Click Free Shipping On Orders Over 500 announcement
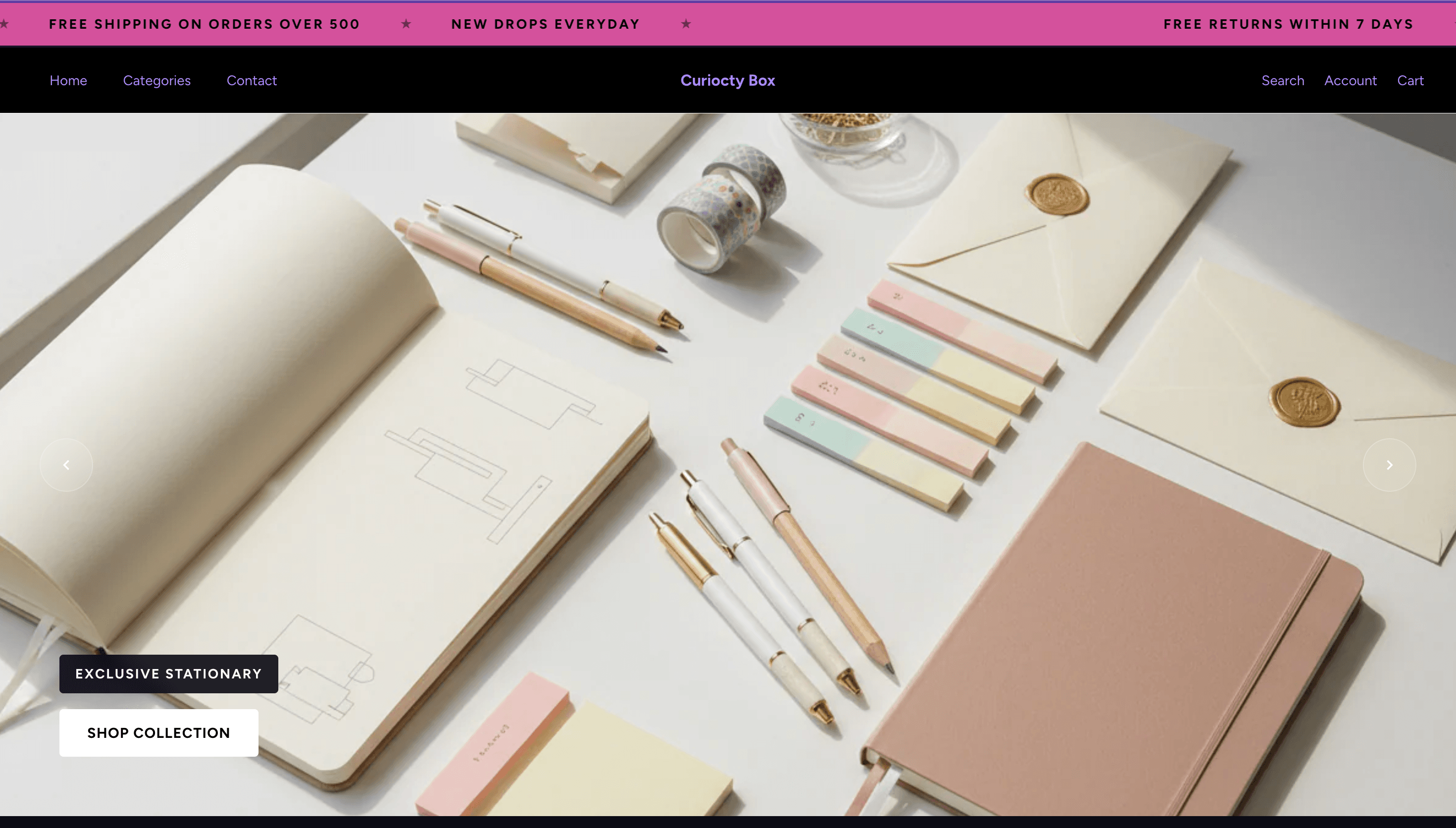Viewport: 1456px width, 828px height. coord(205,24)
